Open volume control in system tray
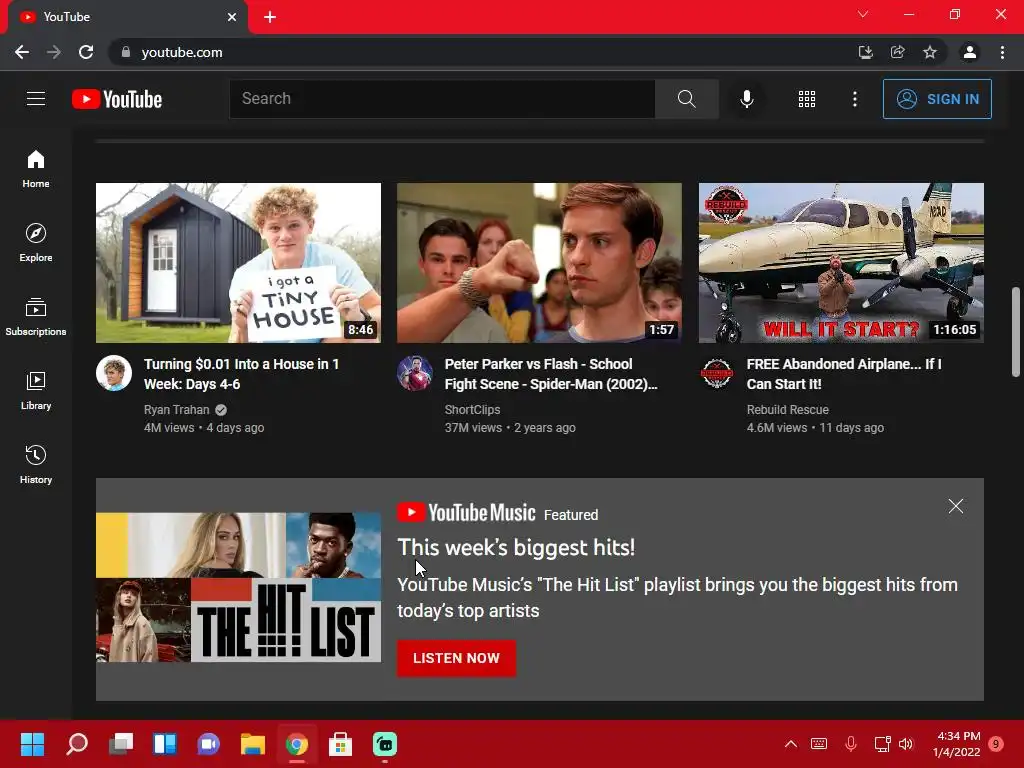 pos(906,744)
